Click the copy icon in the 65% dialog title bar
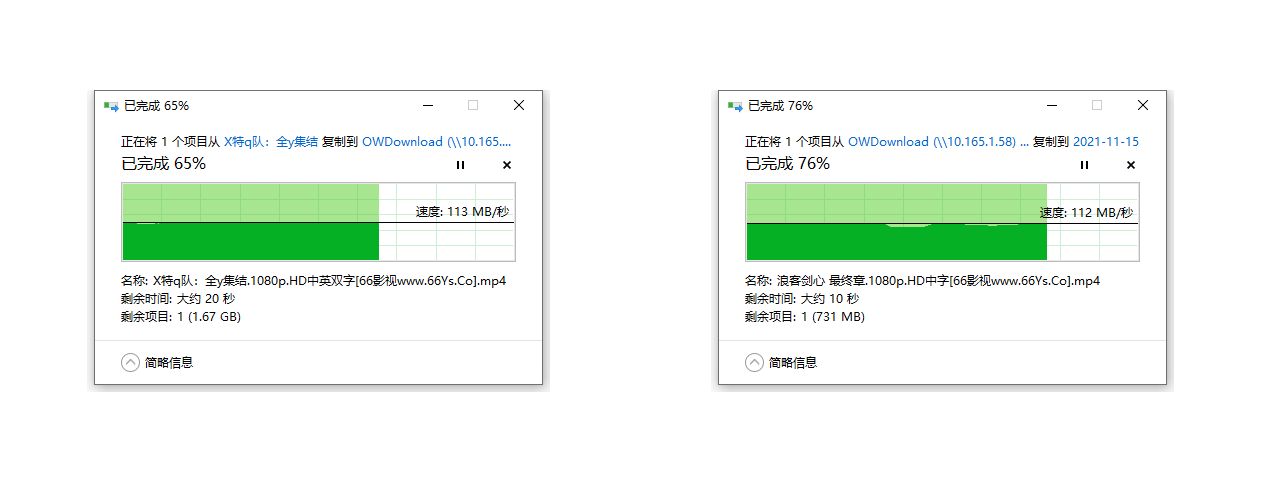The height and width of the screenshot is (502, 1269). pos(111,105)
